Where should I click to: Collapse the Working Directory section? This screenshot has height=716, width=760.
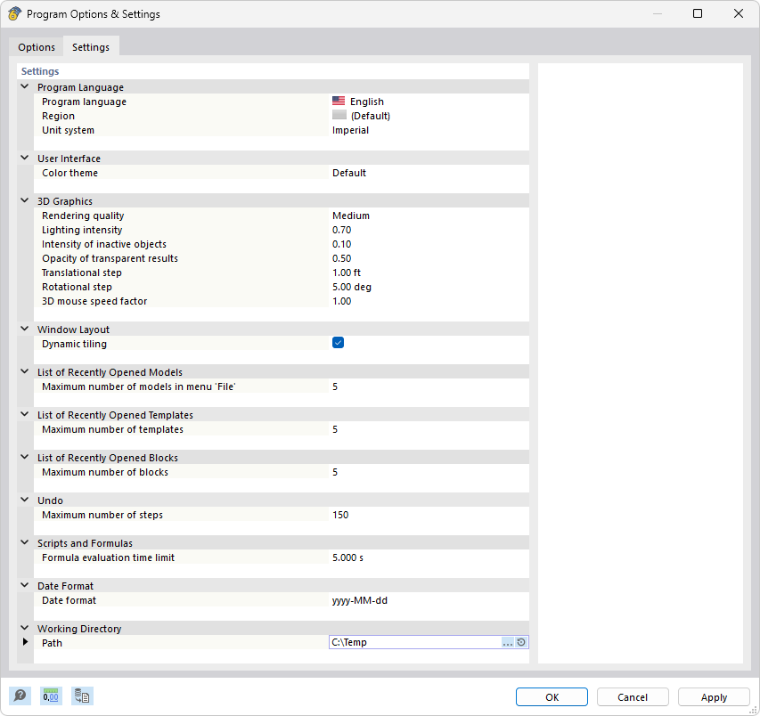tap(25, 628)
